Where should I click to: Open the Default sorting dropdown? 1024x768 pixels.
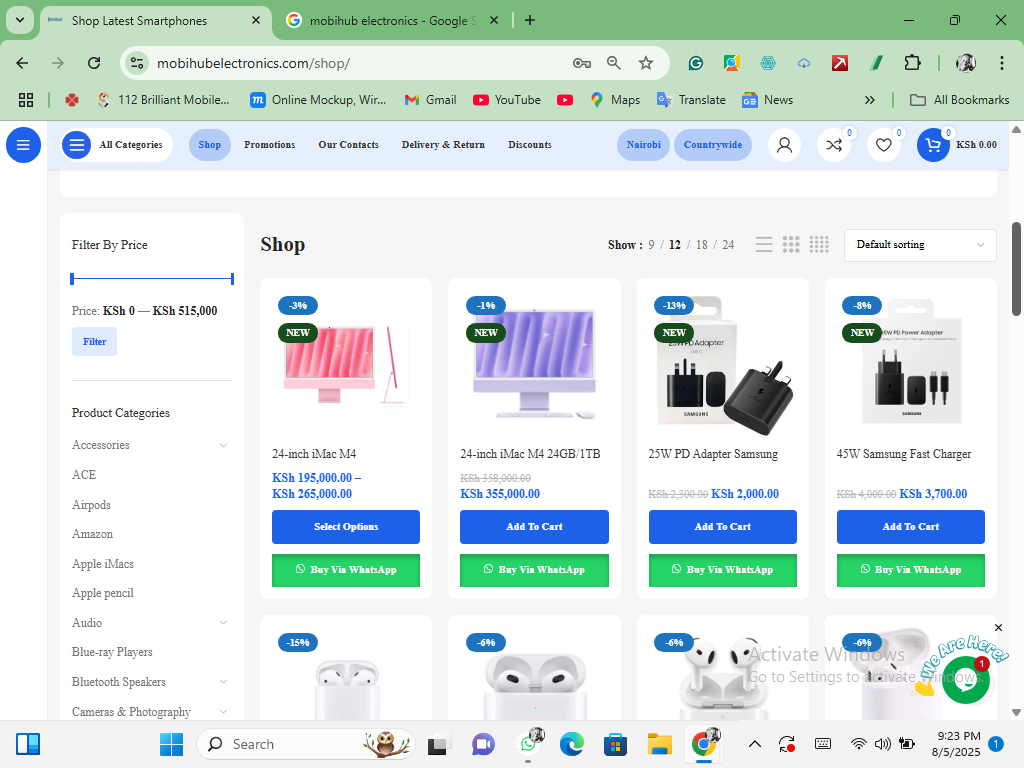point(920,245)
